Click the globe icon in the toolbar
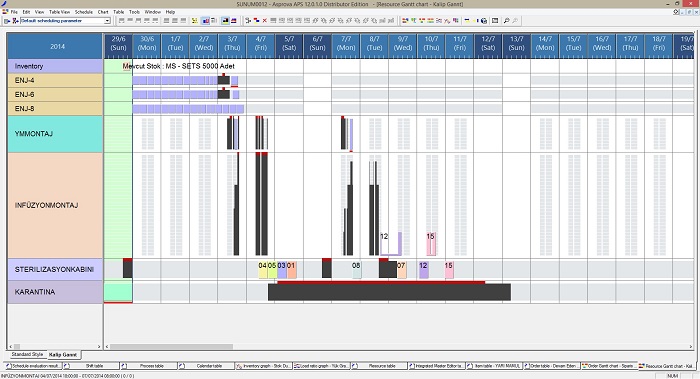Screen dimensions: 700x379 click(484, 21)
